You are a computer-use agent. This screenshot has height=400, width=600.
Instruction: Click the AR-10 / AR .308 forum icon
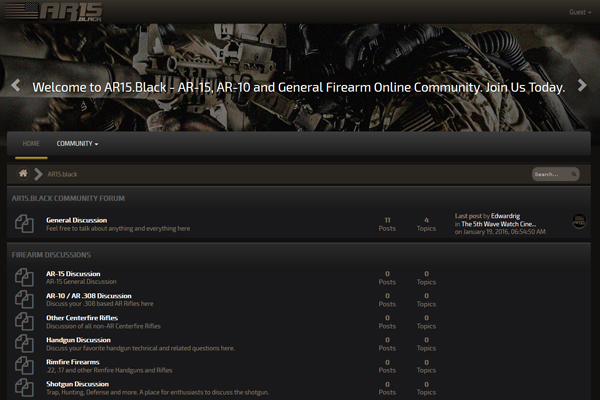click(x=24, y=300)
